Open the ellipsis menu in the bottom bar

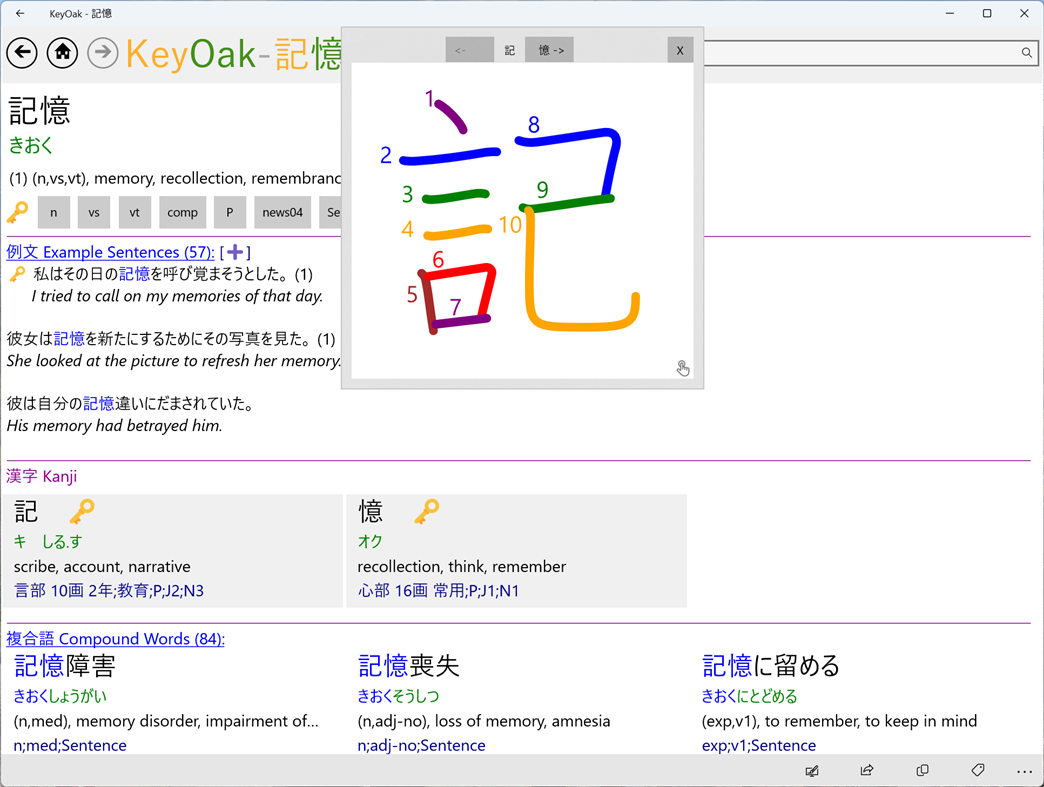(x=1025, y=771)
